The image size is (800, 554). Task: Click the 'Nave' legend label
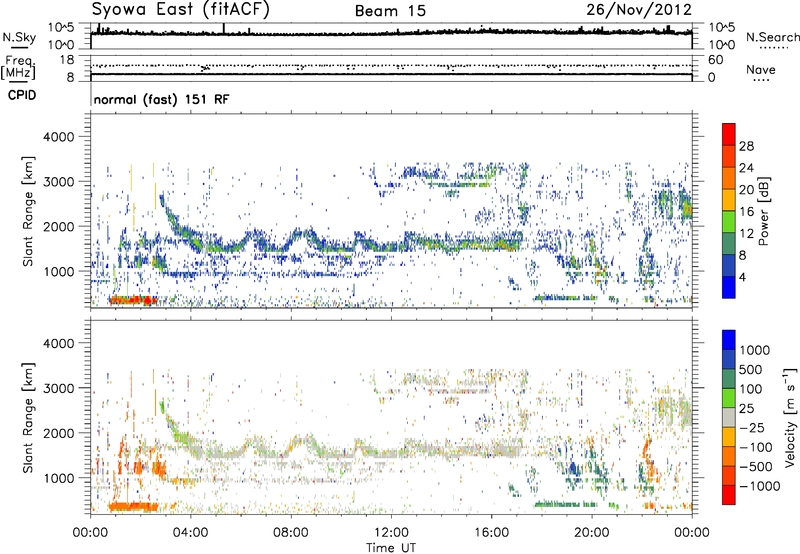coord(761,70)
